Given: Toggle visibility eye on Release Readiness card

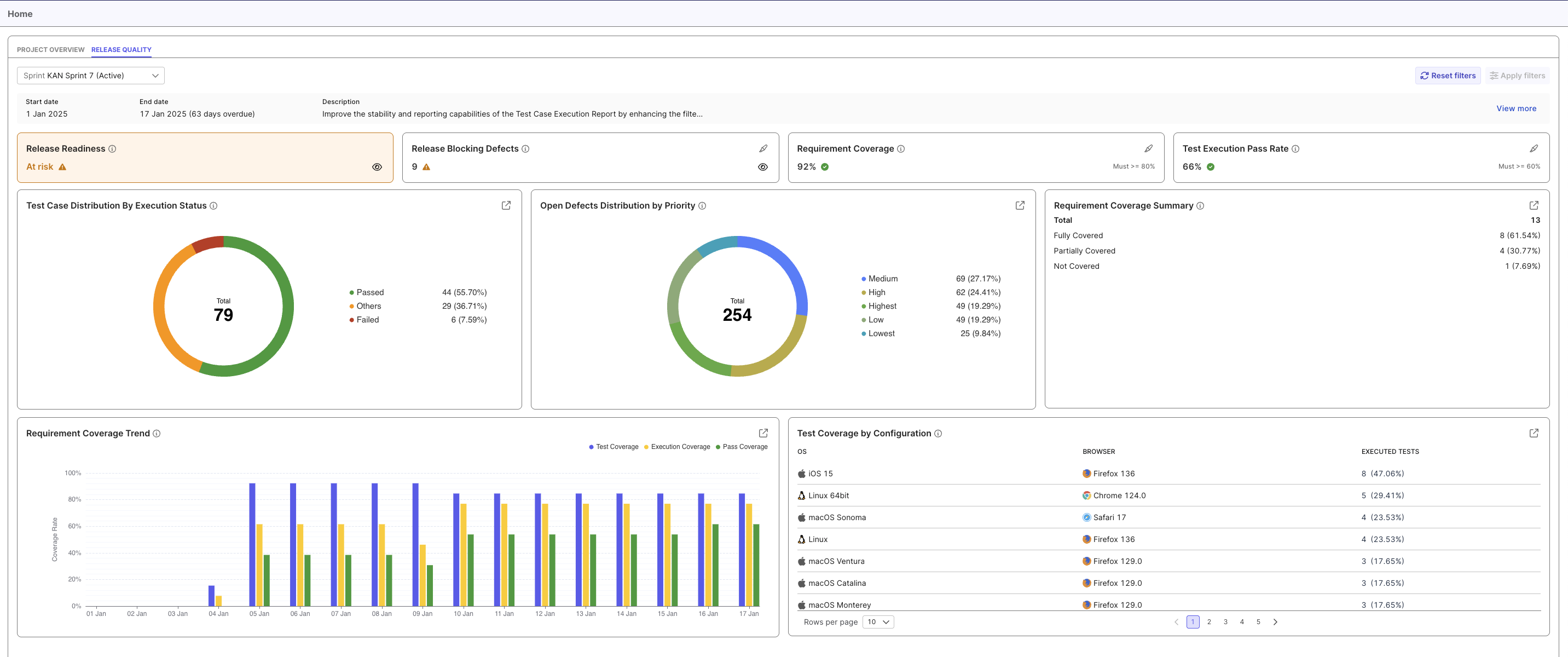Looking at the screenshot, I should click(377, 166).
